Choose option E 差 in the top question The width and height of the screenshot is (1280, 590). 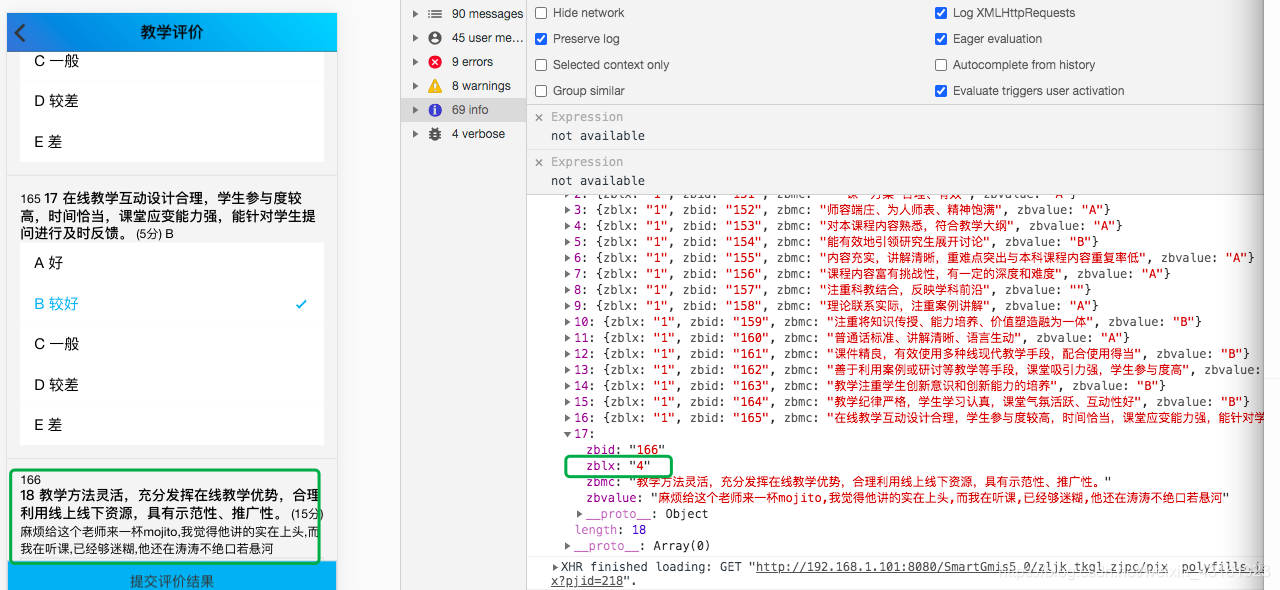tap(171, 142)
